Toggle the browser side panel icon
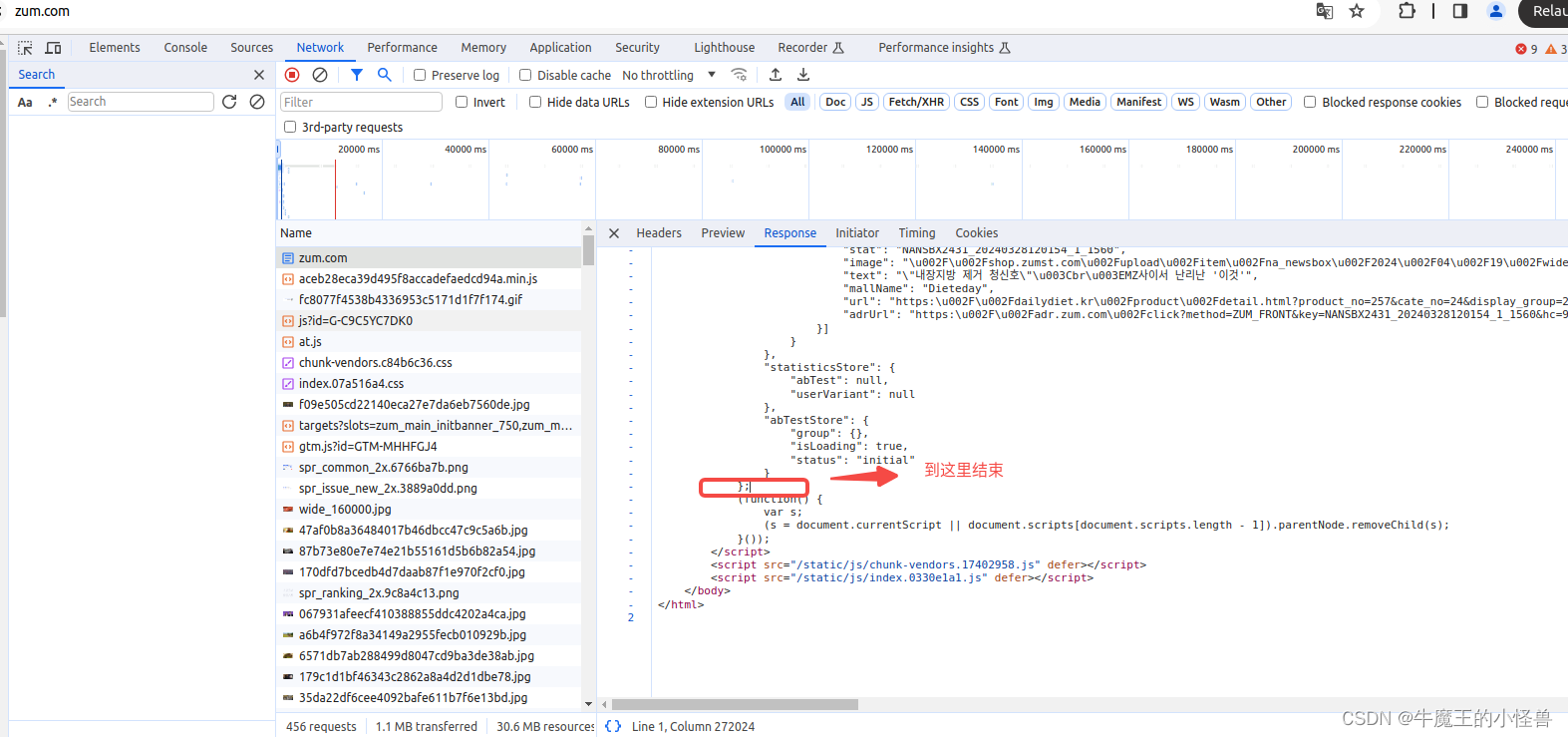Screen dimensions: 1568x737 1460,11
